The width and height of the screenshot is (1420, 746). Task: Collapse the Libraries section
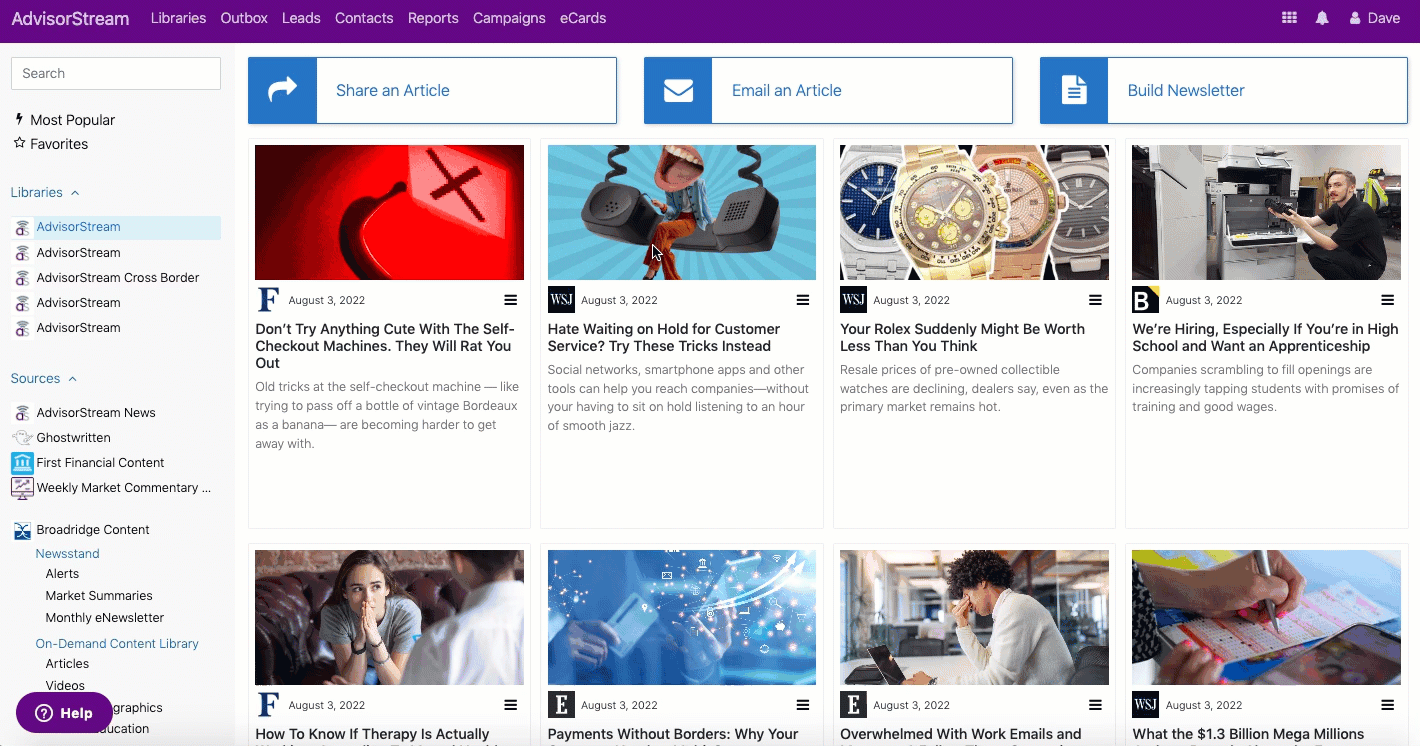pos(45,192)
